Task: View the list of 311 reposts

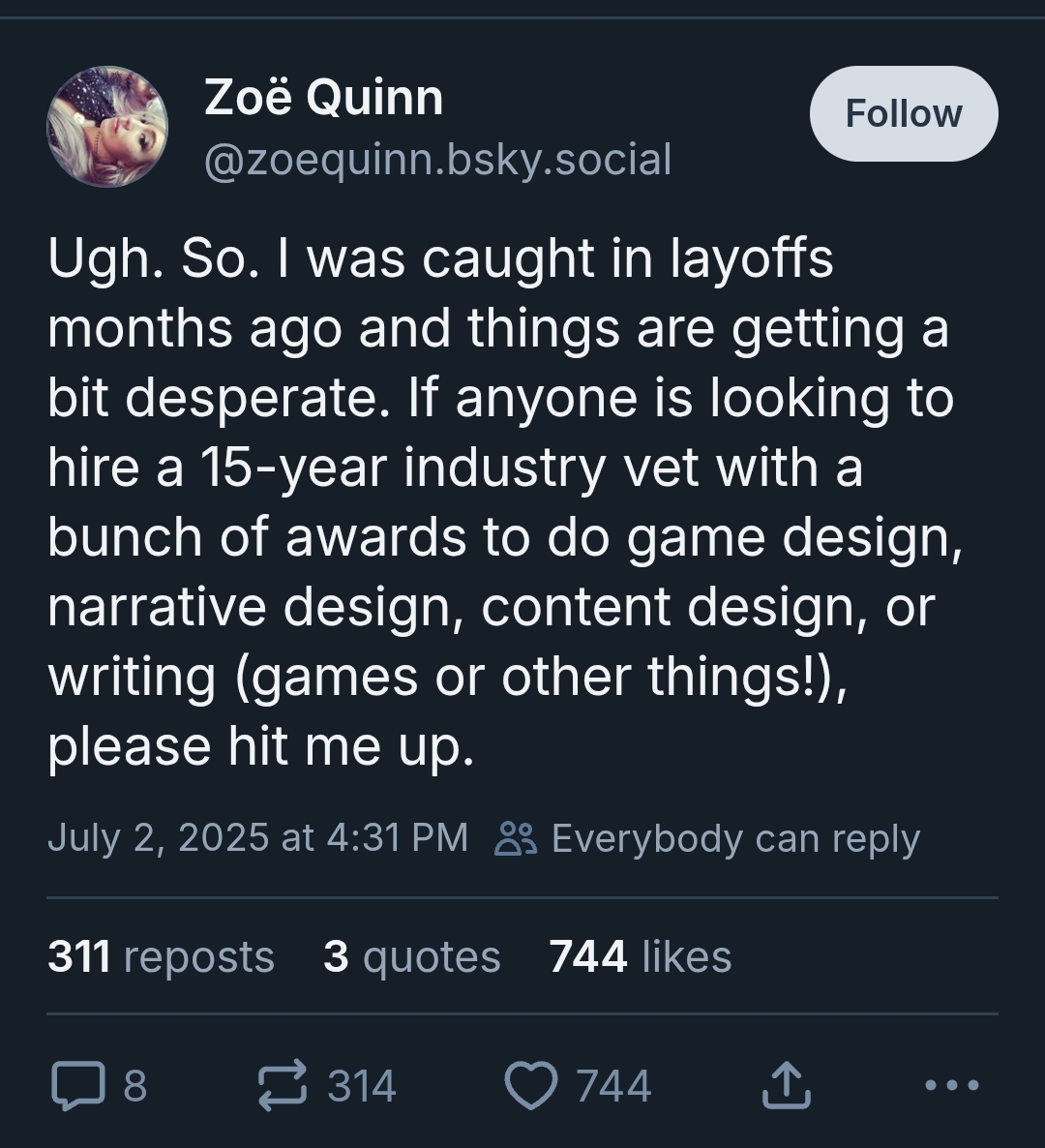Action: pos(161,956)
